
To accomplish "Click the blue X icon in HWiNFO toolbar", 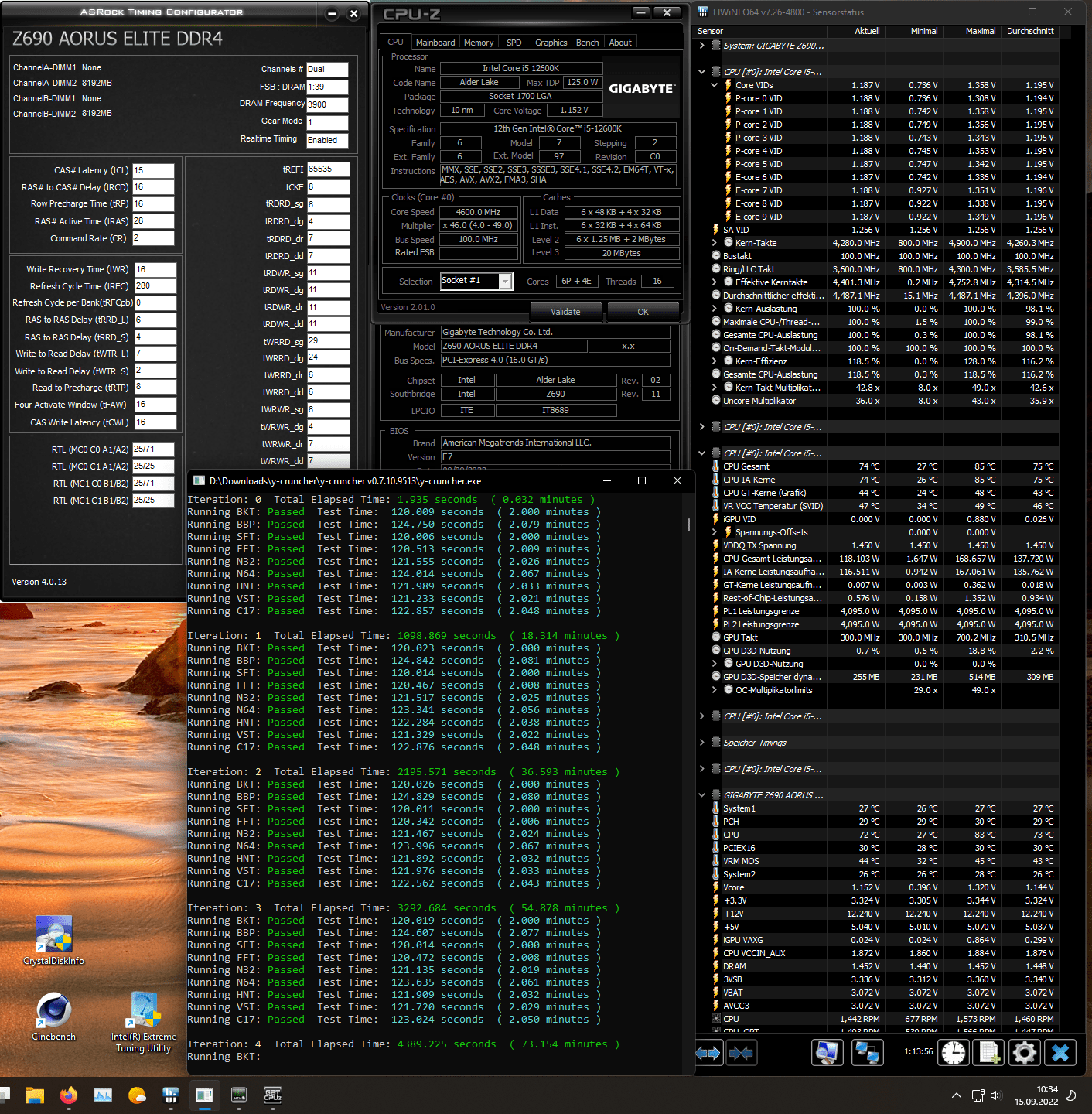I will pyautogui.click(x=1060, y=1052).
